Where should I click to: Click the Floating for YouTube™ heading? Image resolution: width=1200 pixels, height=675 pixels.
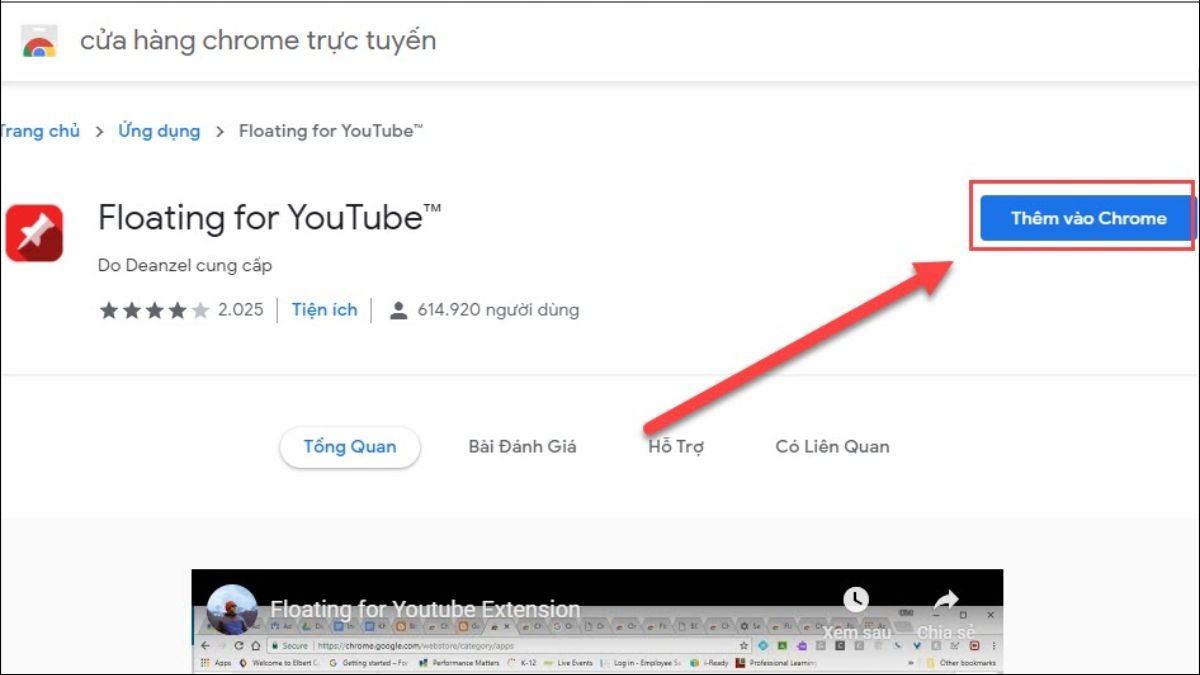coord(270,217)
